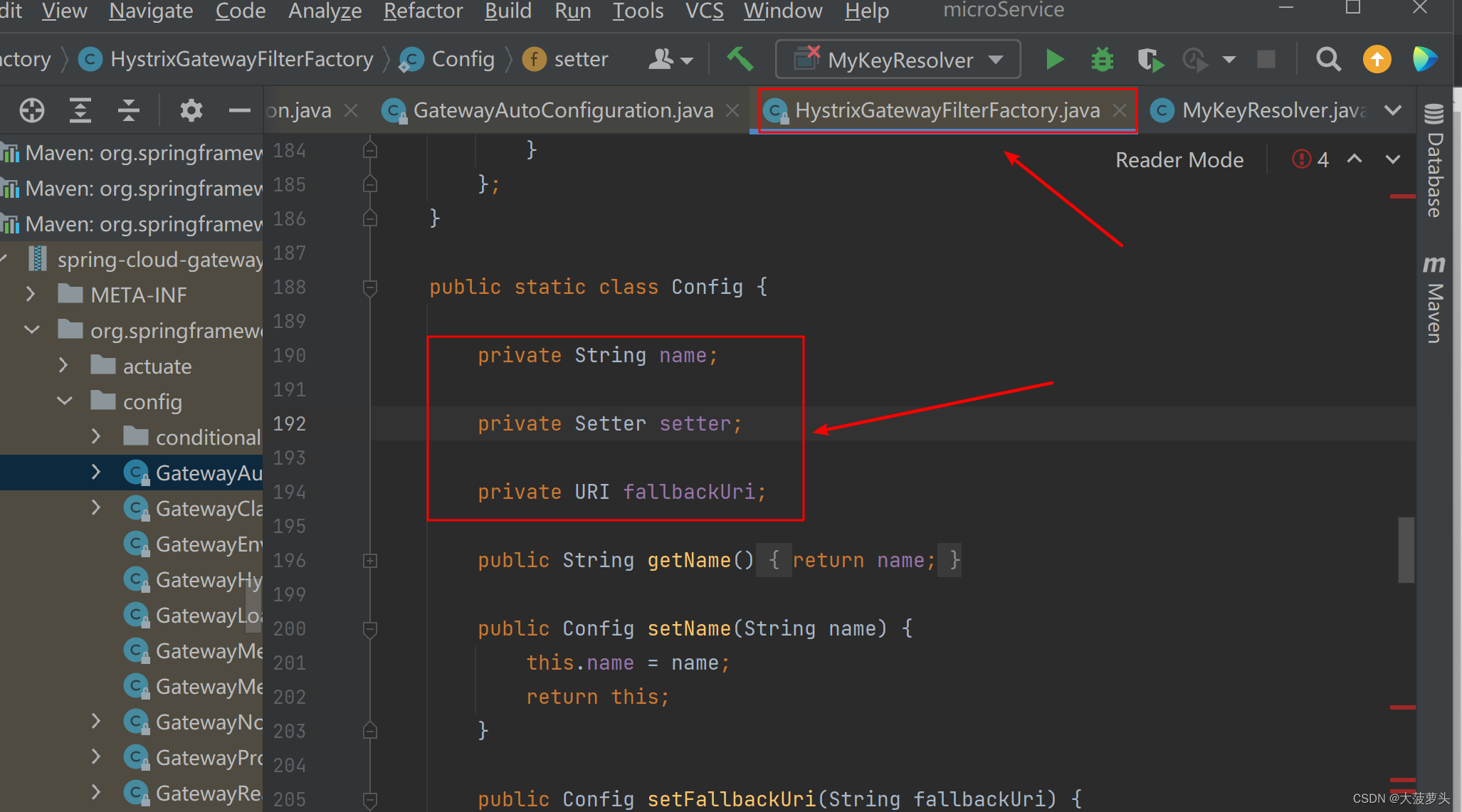Switch to GatewayAutoConfiguration.java tab

[563, 110]
